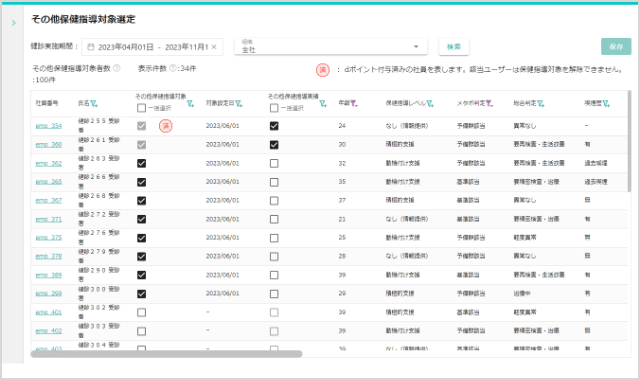This screenshot has height=380, width=640.
Task: Click the exam period date range field
Action: coord(152,47)
